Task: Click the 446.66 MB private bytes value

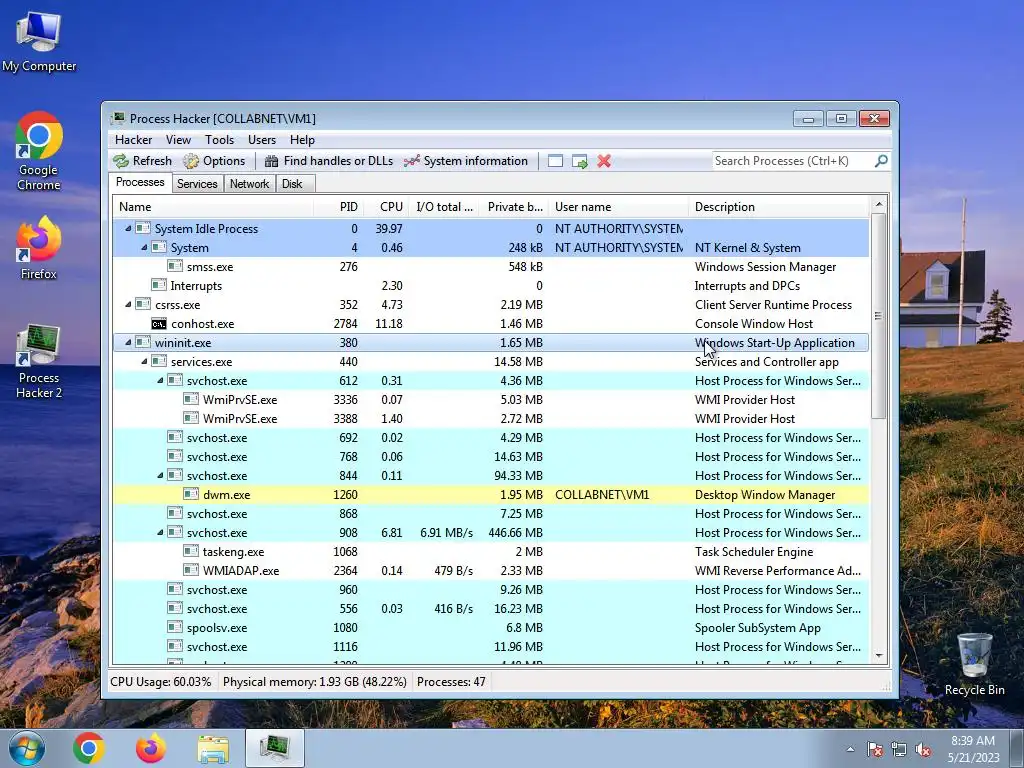Action: [515, 533]
